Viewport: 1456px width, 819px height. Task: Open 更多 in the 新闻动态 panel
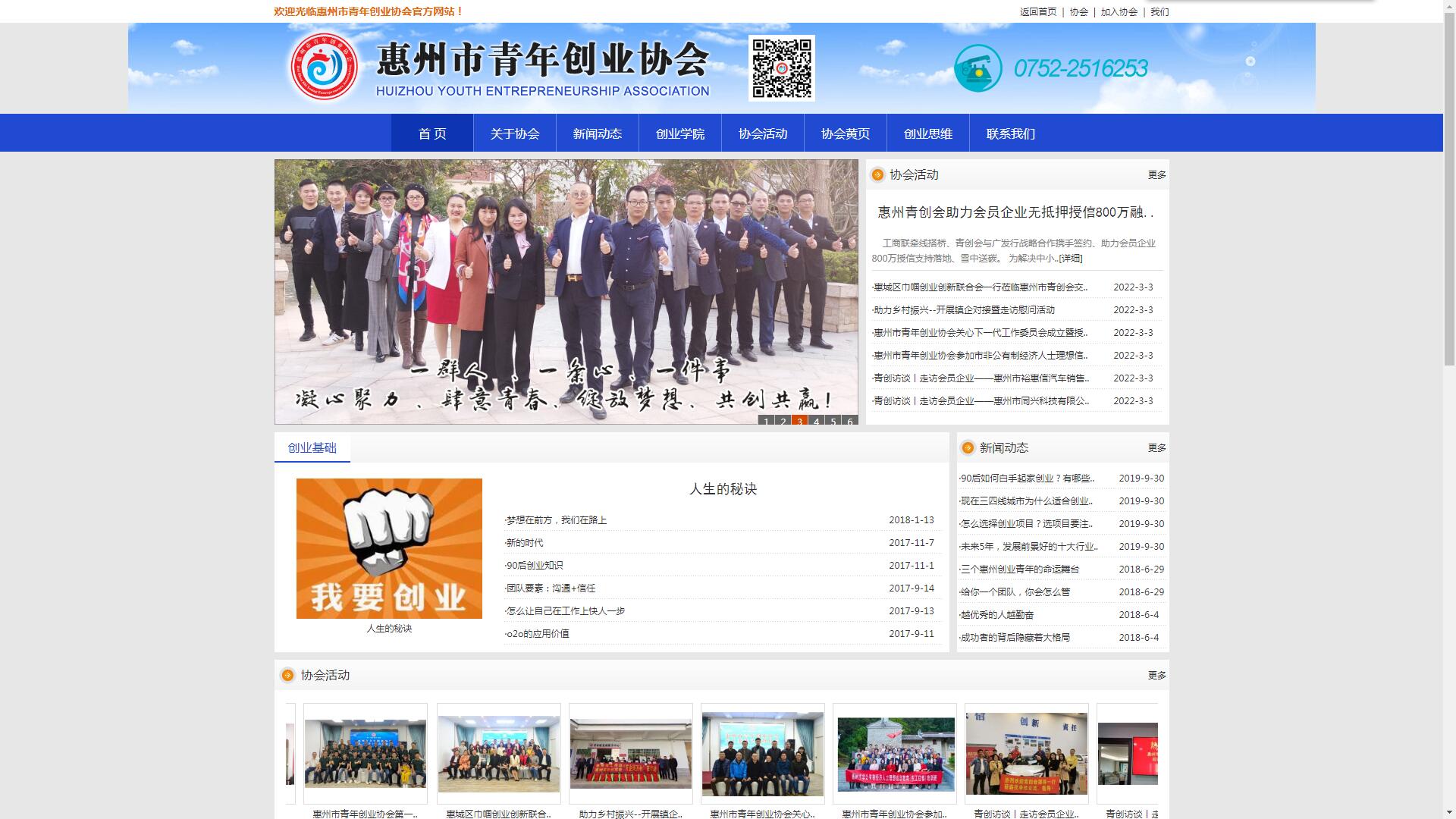[x=1156, y=448]
